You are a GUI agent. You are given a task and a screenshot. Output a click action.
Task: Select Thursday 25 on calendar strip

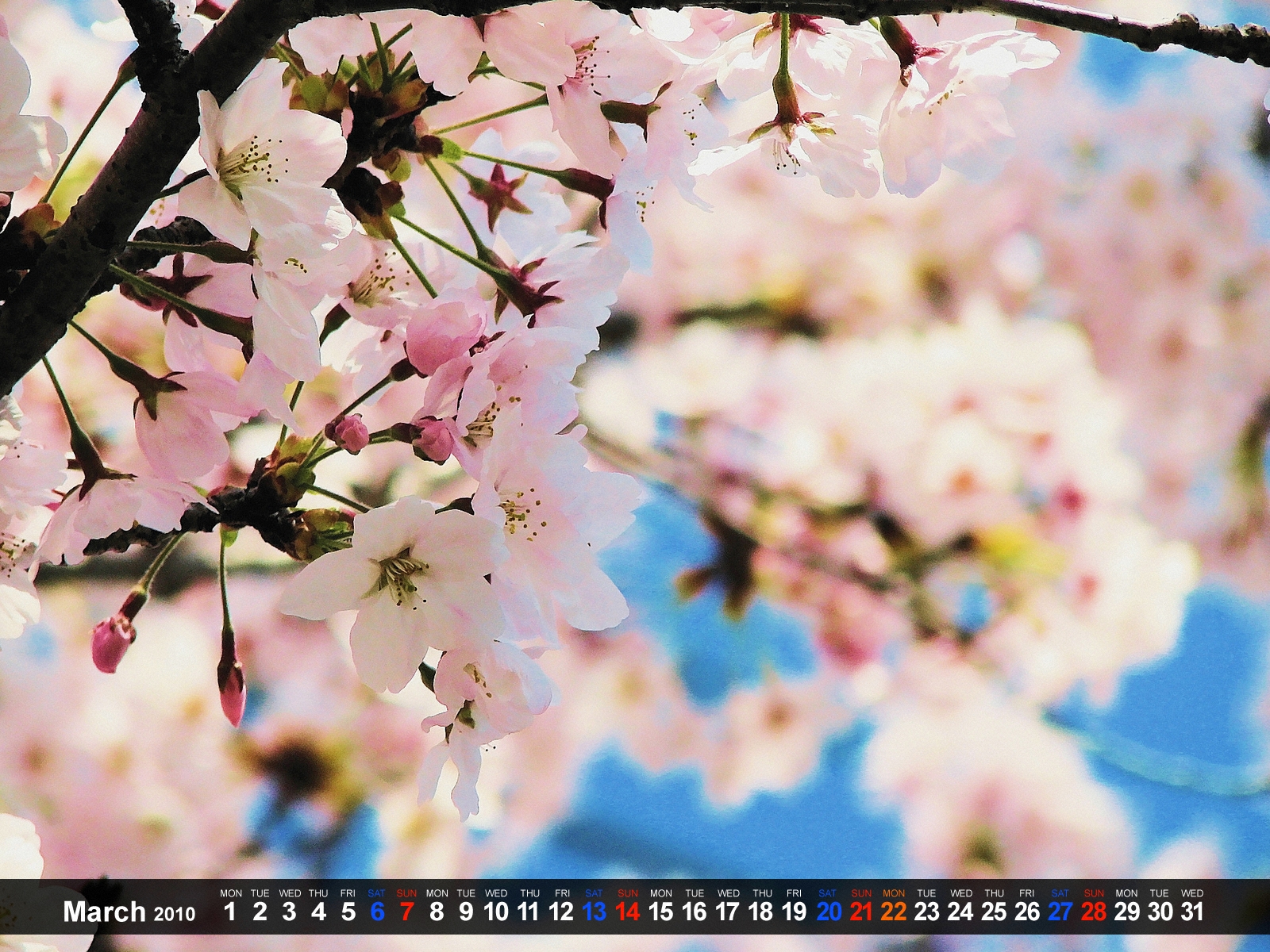pos(994,912)
